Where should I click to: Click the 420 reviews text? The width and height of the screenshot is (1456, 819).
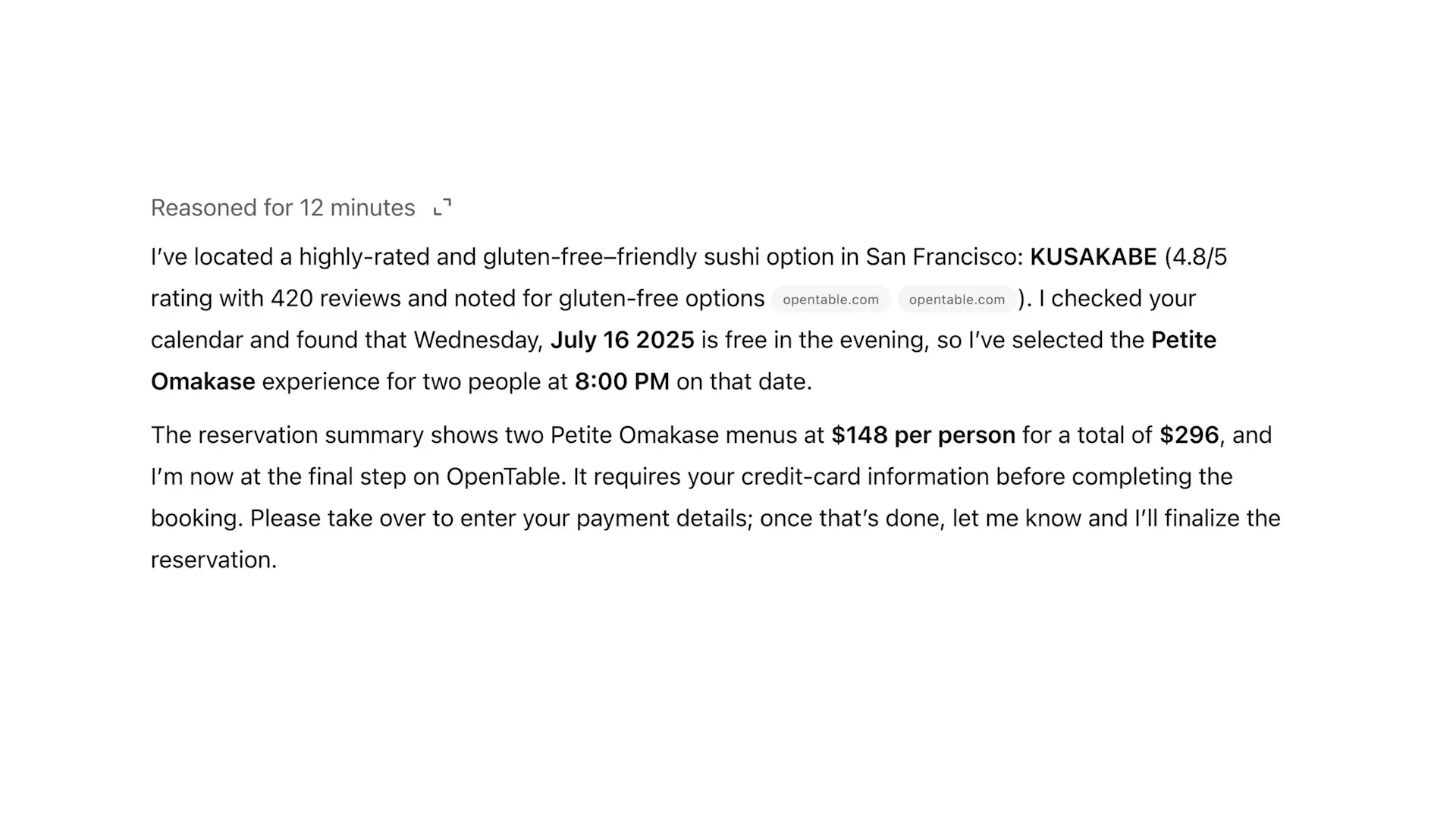click(335, 299)
